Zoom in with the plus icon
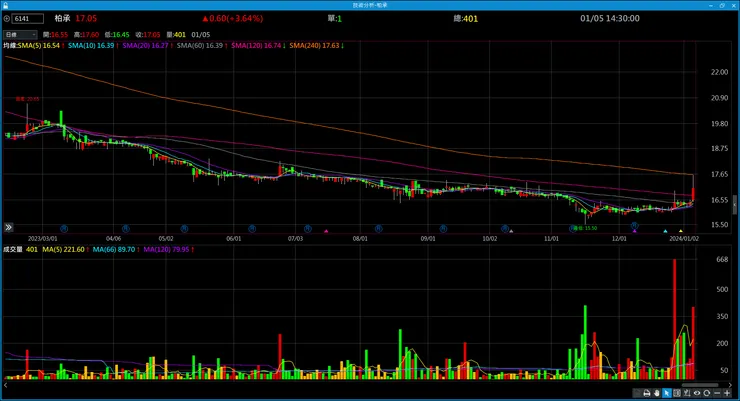Screen dimensions: 740x401 pos(727,393)
